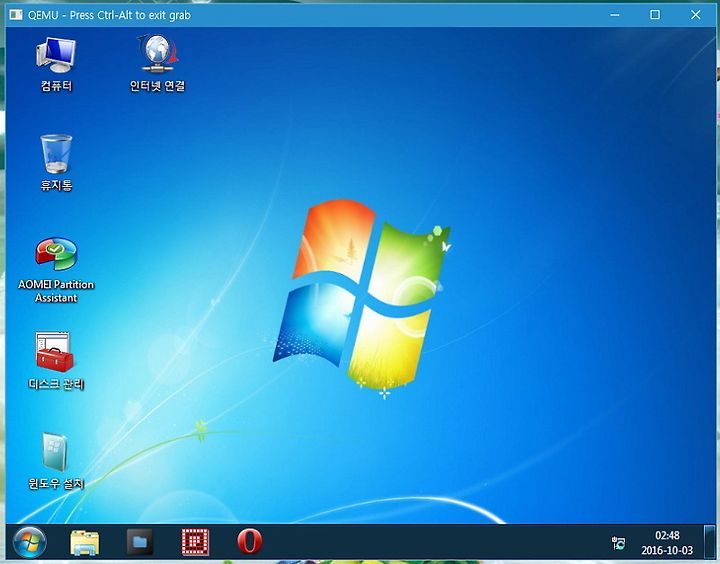Maximize the QEMU window
720x564 pixels.
(655, 15)
